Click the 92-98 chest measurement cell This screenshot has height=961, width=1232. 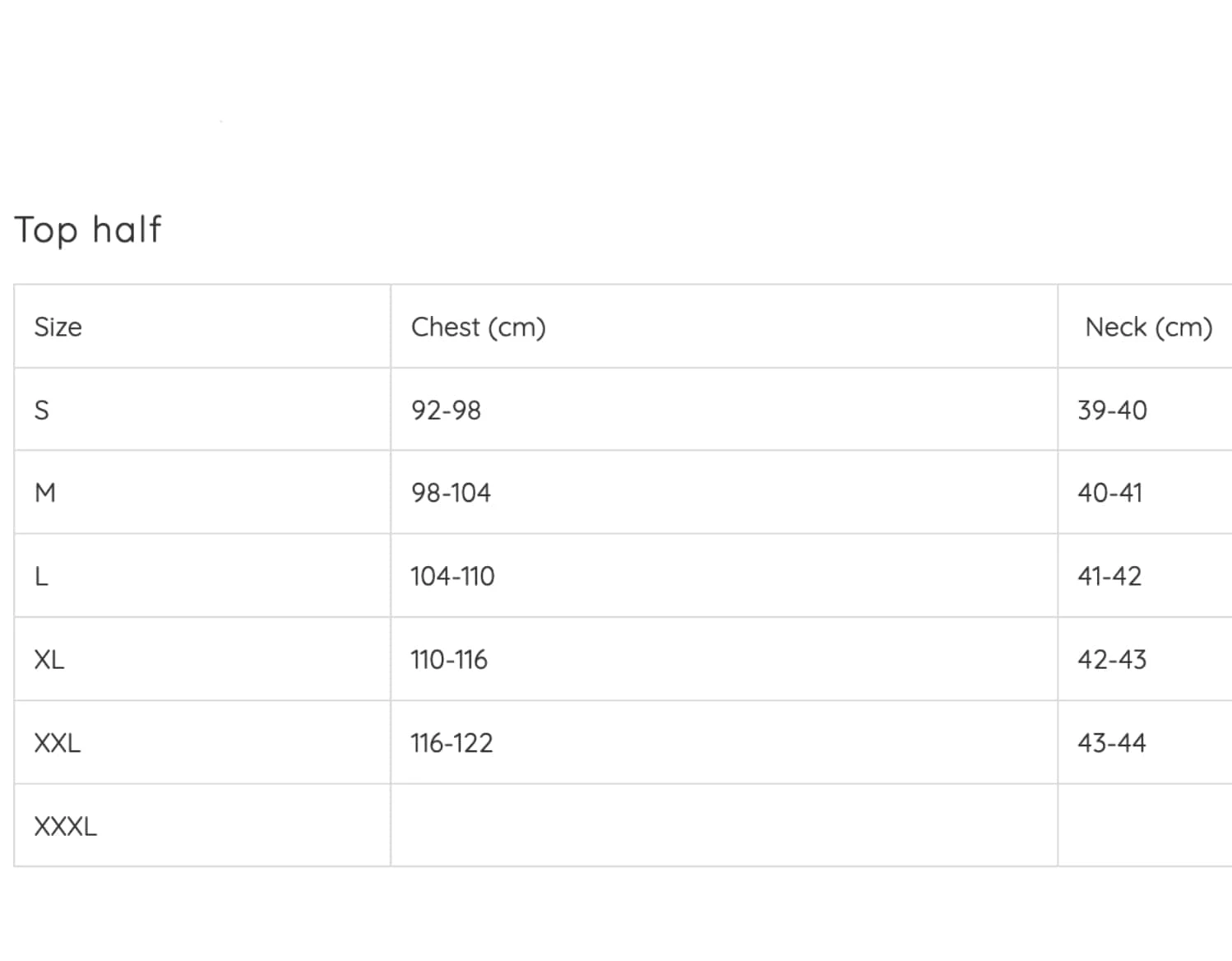(447, 411)
